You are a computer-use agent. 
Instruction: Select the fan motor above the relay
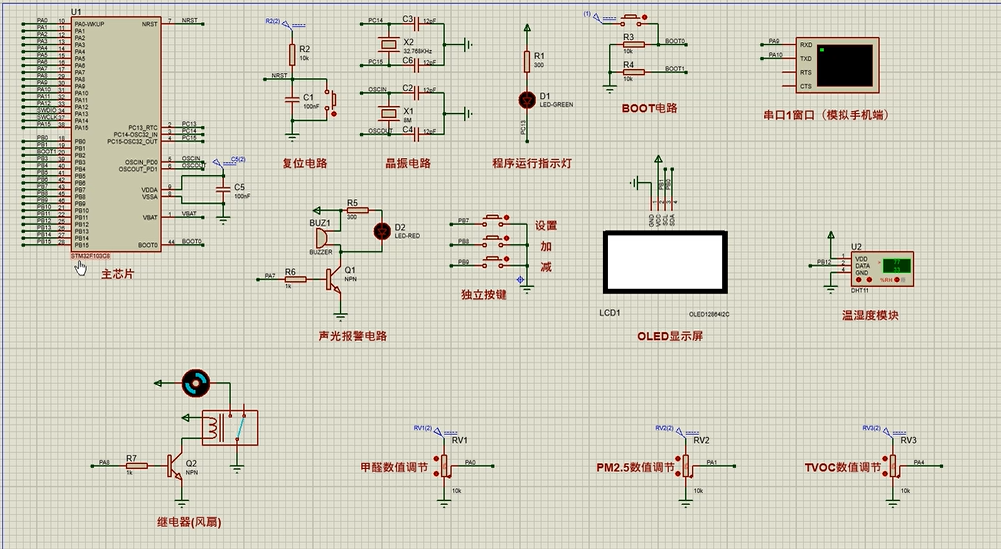pos(196,383)
